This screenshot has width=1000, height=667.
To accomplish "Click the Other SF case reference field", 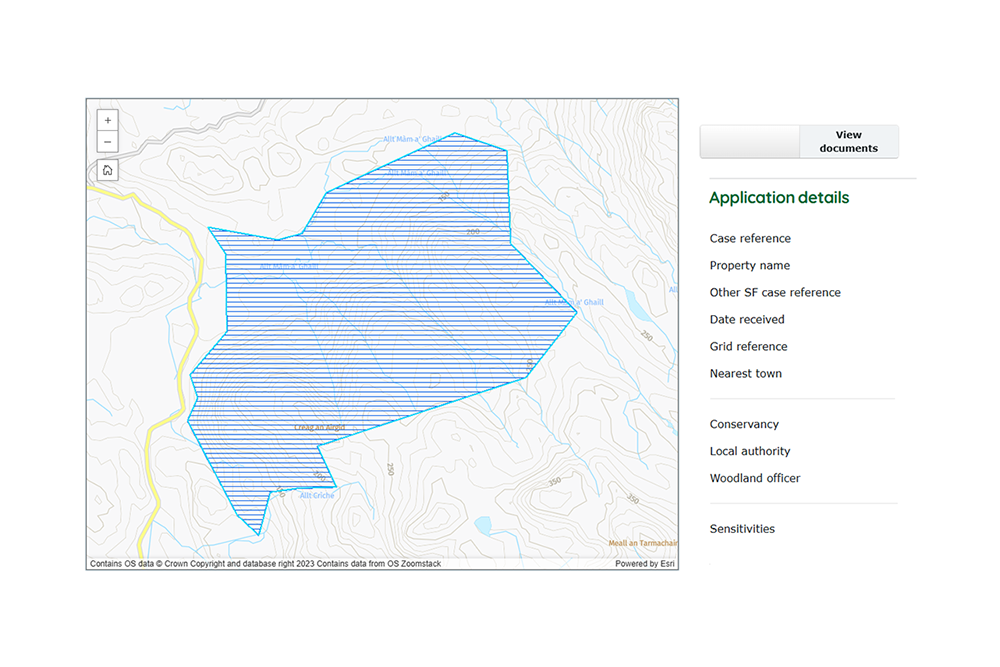I will [775, 292].
